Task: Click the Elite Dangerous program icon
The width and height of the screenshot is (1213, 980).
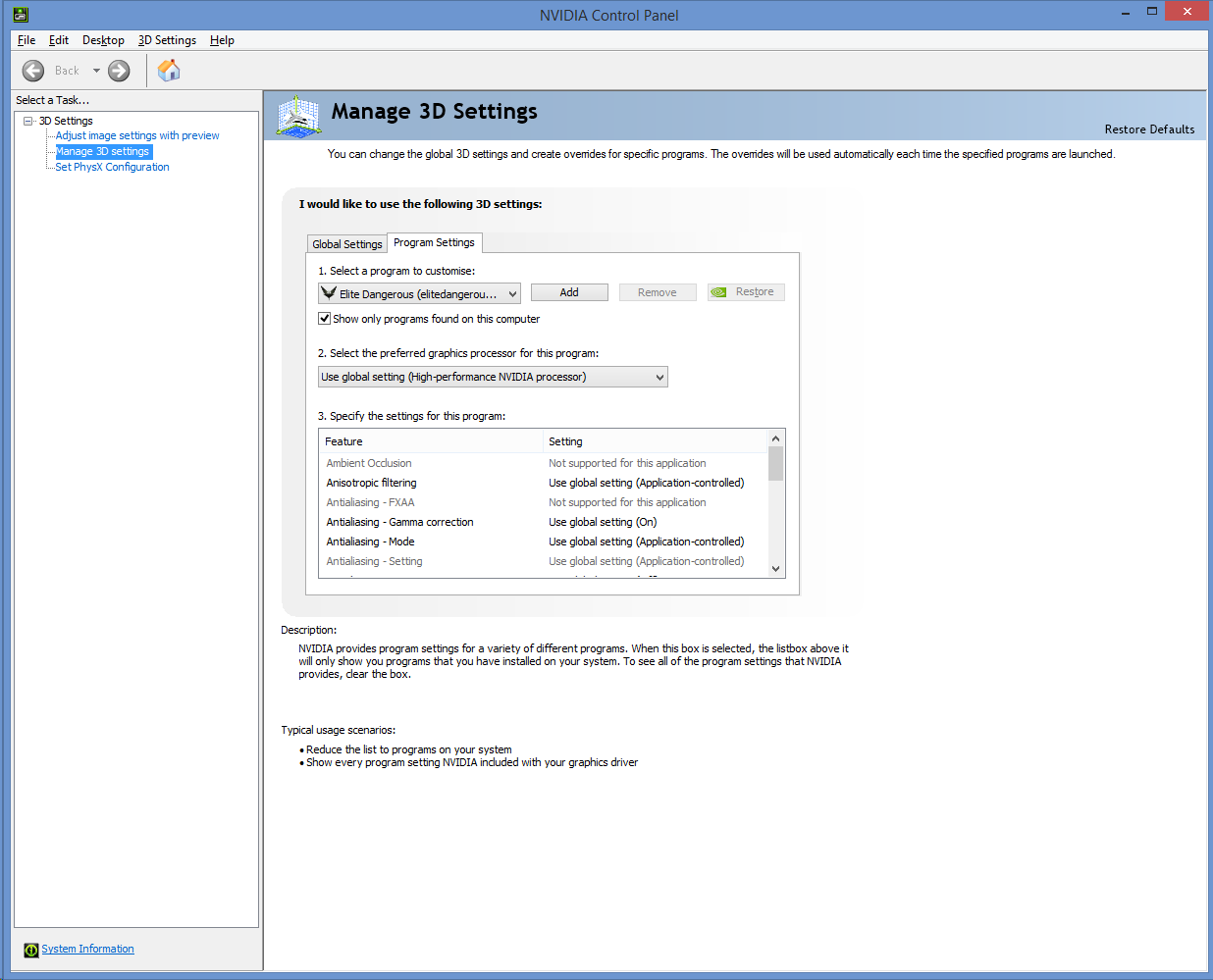Action: [329, 293]
